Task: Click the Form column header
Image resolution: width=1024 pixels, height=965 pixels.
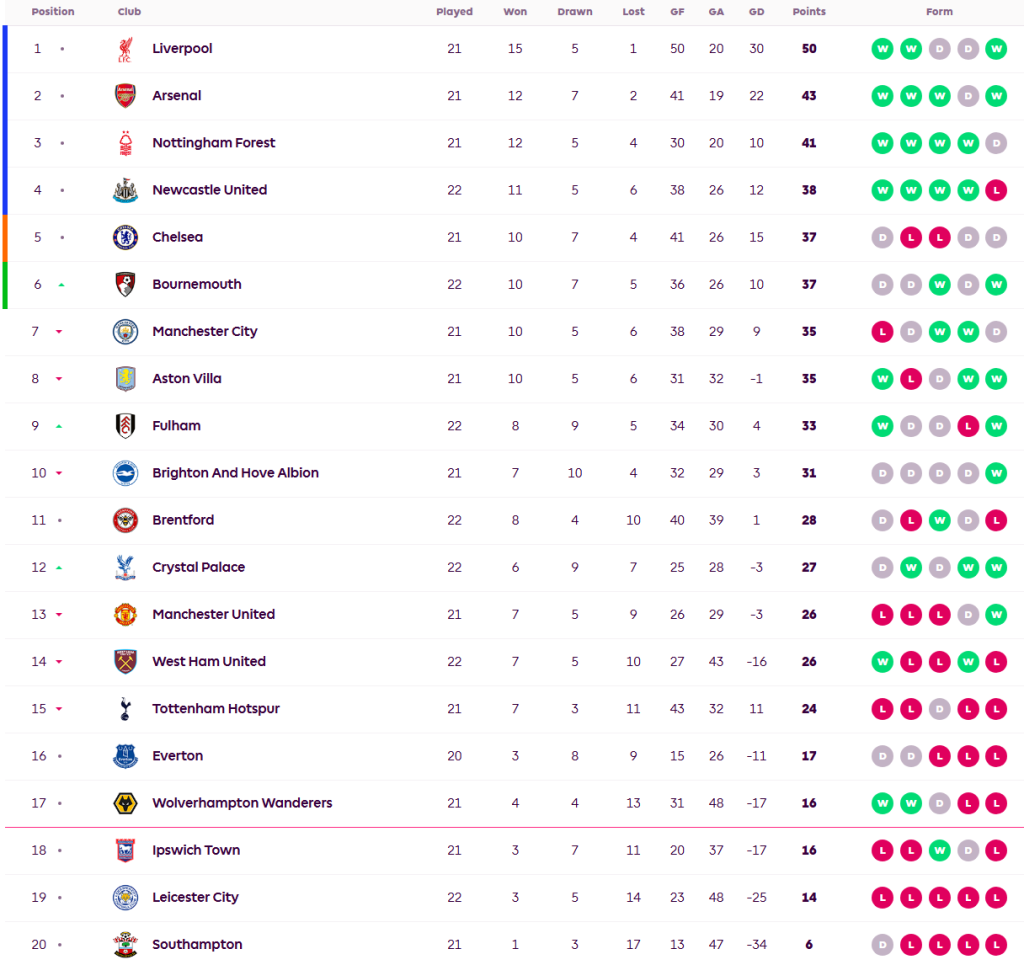Action: tap(939, 12)
